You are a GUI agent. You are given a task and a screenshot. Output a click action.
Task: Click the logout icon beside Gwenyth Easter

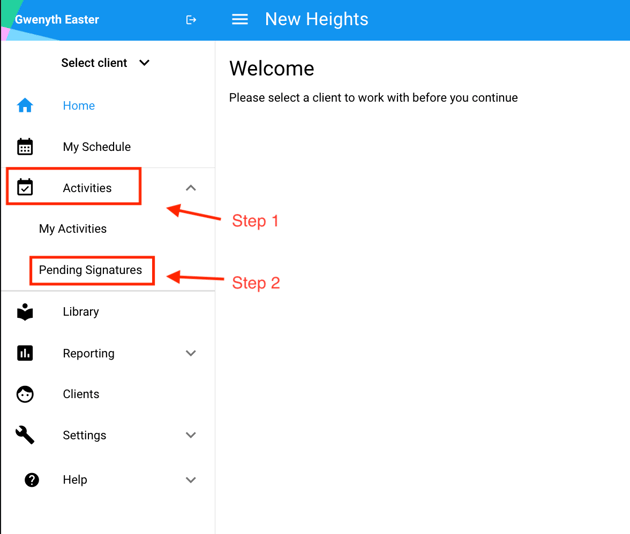point(191,20)
